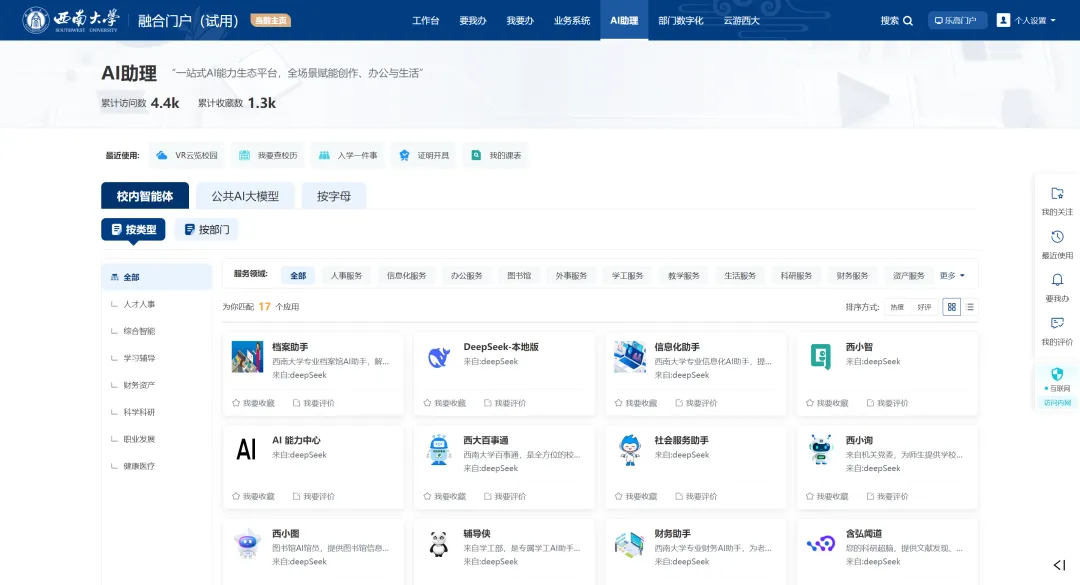
Task: Switch to grid view layout
Action: (x=951, y=307)
